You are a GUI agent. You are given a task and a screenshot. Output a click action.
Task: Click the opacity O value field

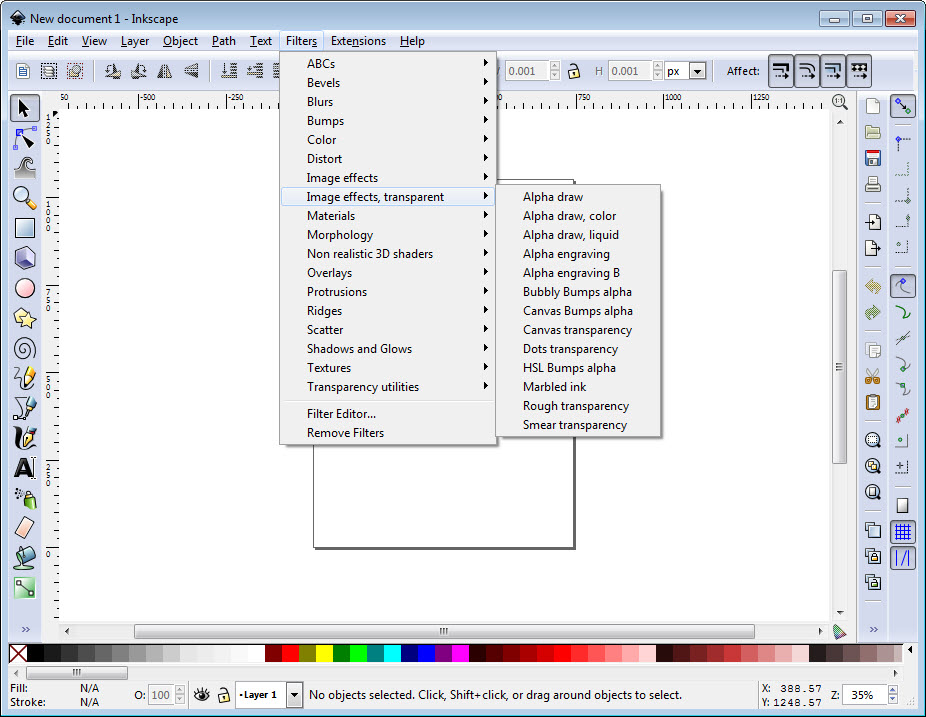point(161,695)
